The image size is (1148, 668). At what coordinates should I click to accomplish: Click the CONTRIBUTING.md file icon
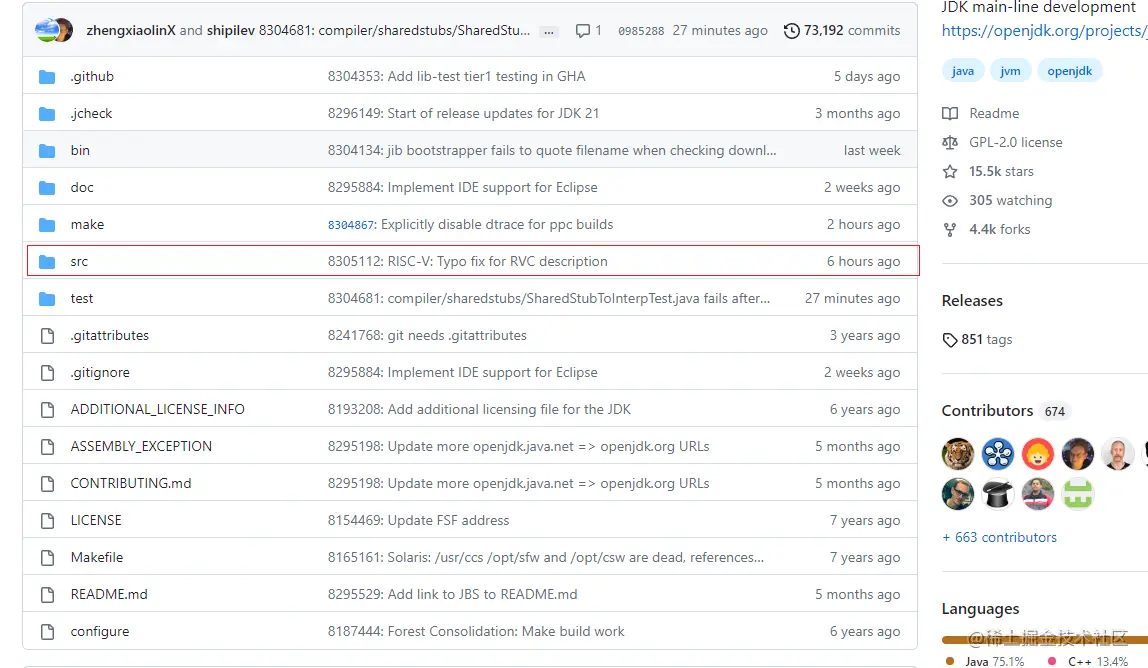[48, 483]
